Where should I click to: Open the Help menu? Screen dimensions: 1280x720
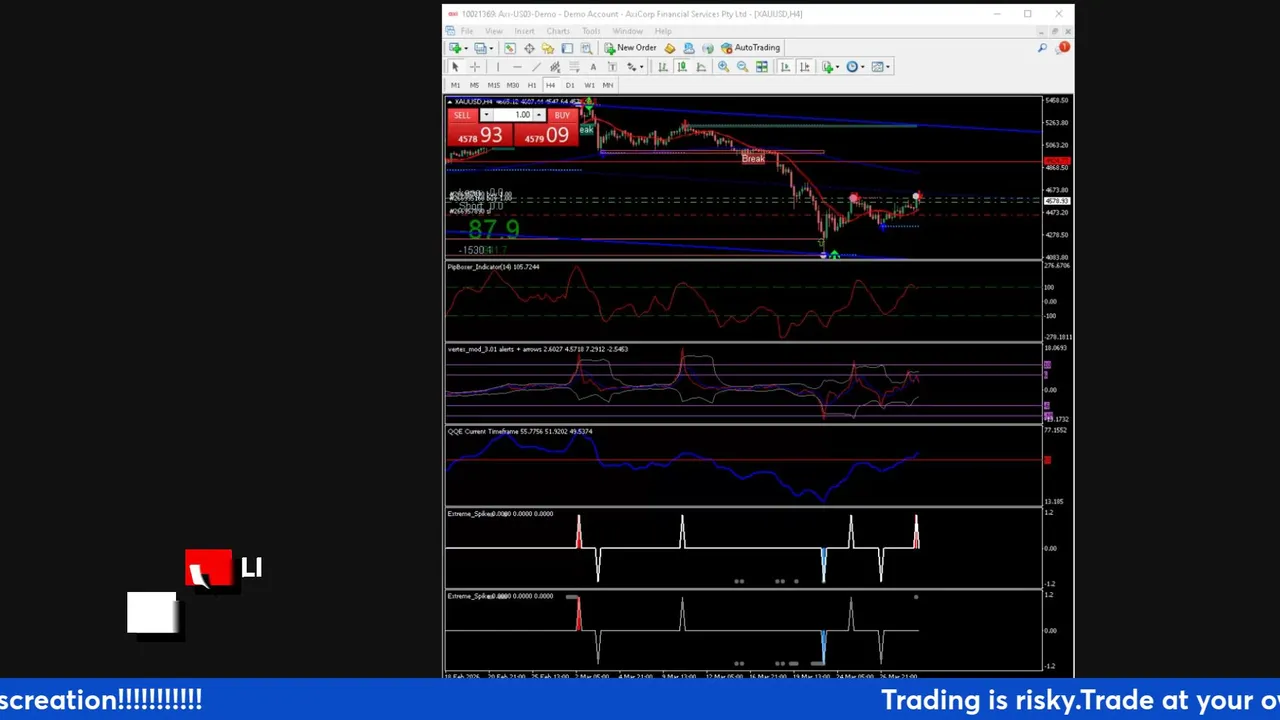(663, 31)
